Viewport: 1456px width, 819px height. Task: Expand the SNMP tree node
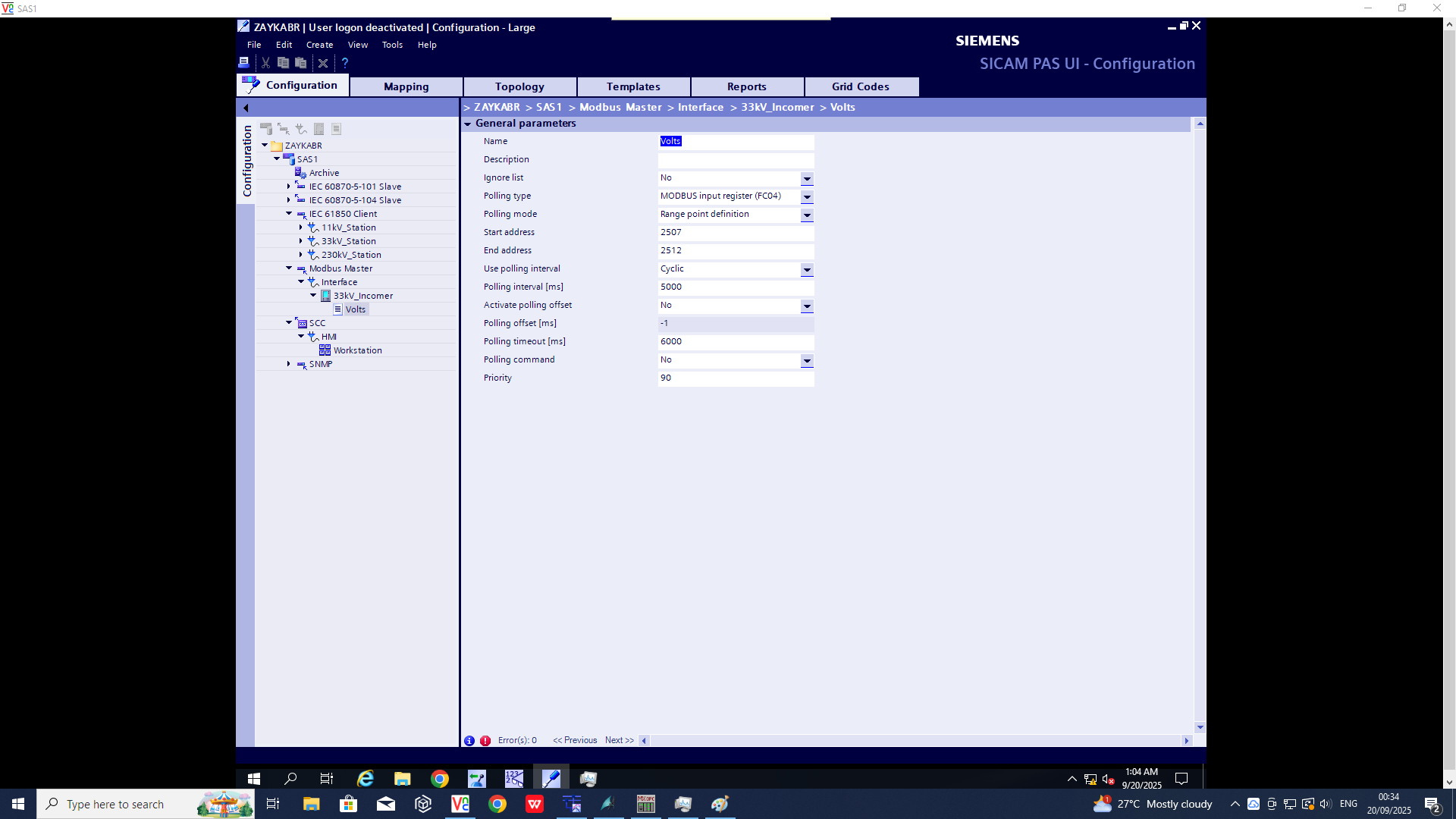(x=289, y=364)
